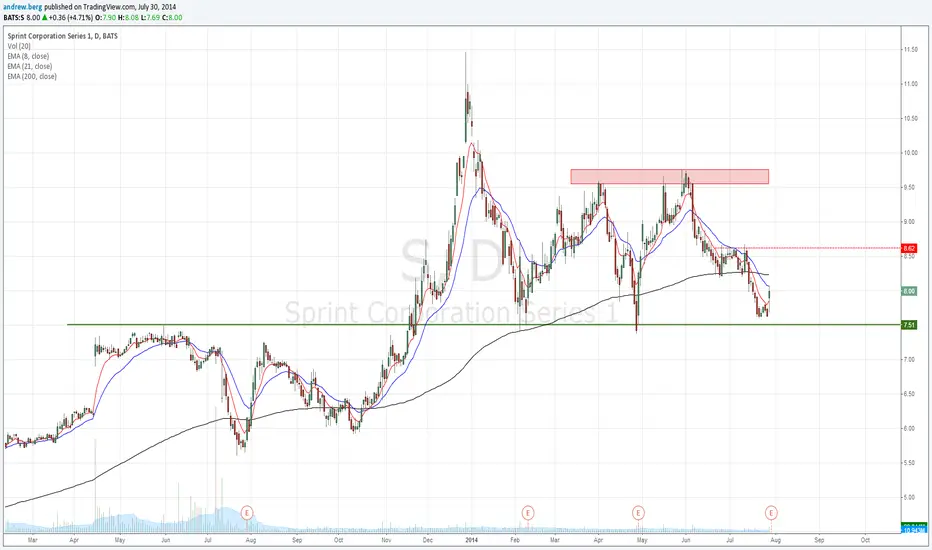The height and width of the screenshot is (550, 932).
Task: Click the 7.00 price axis label
Action: point(910,360)
